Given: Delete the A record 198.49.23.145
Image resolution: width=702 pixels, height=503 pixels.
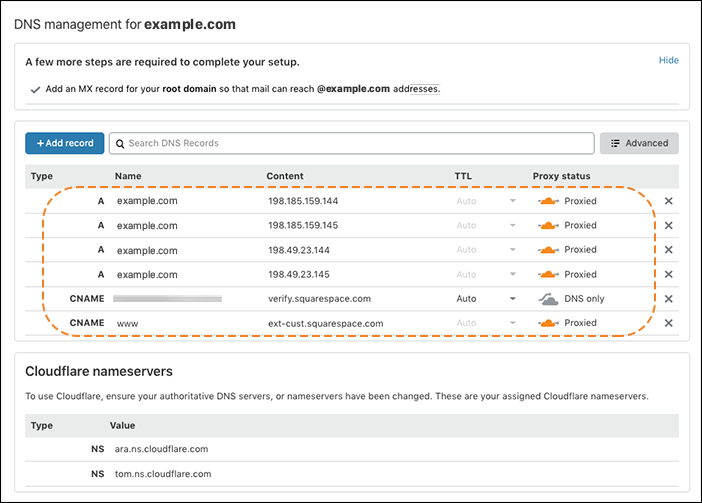Looking at the screenshot, I should [668, 274].
